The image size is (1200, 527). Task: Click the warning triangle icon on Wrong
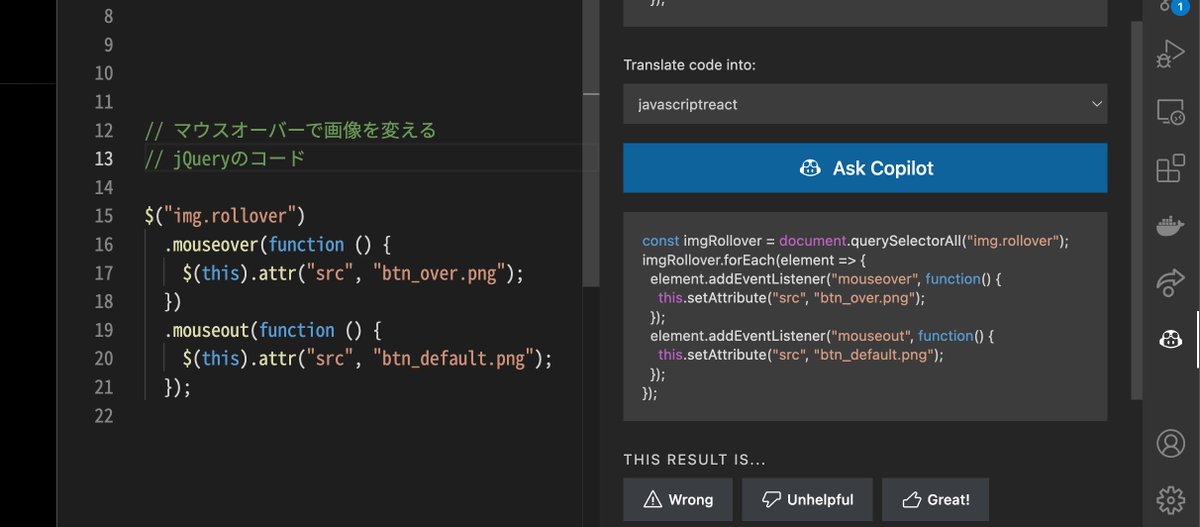pos(652,499)
